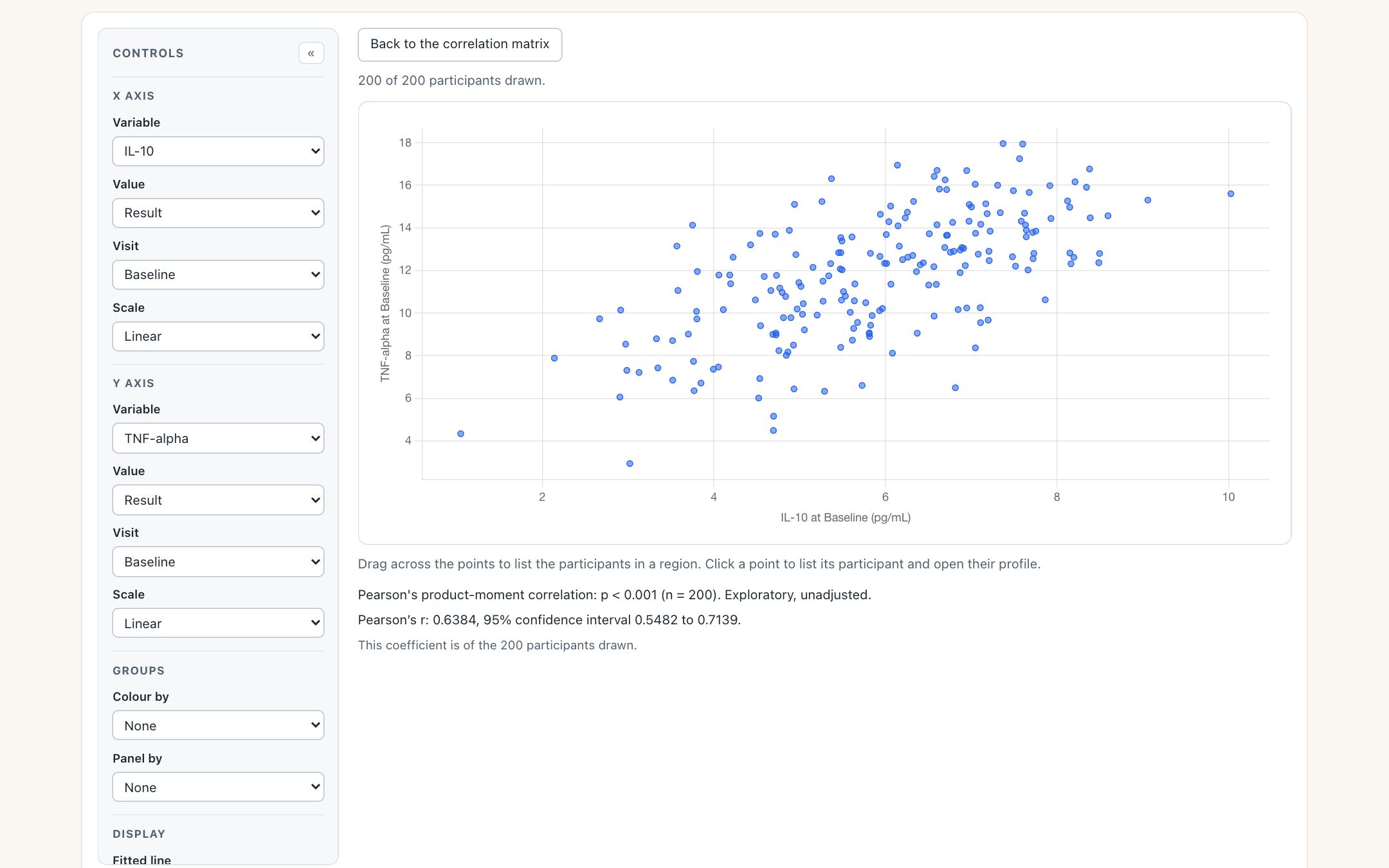Click the leftmost scatter point near IL-10 of 1
The height and width of the screenshot is (868, 1389).
460,434
